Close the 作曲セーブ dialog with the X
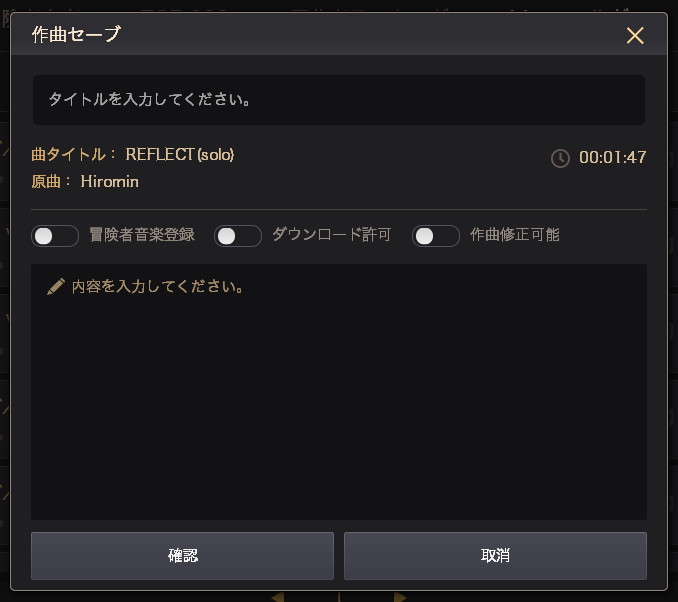 [x=635, y=35]
